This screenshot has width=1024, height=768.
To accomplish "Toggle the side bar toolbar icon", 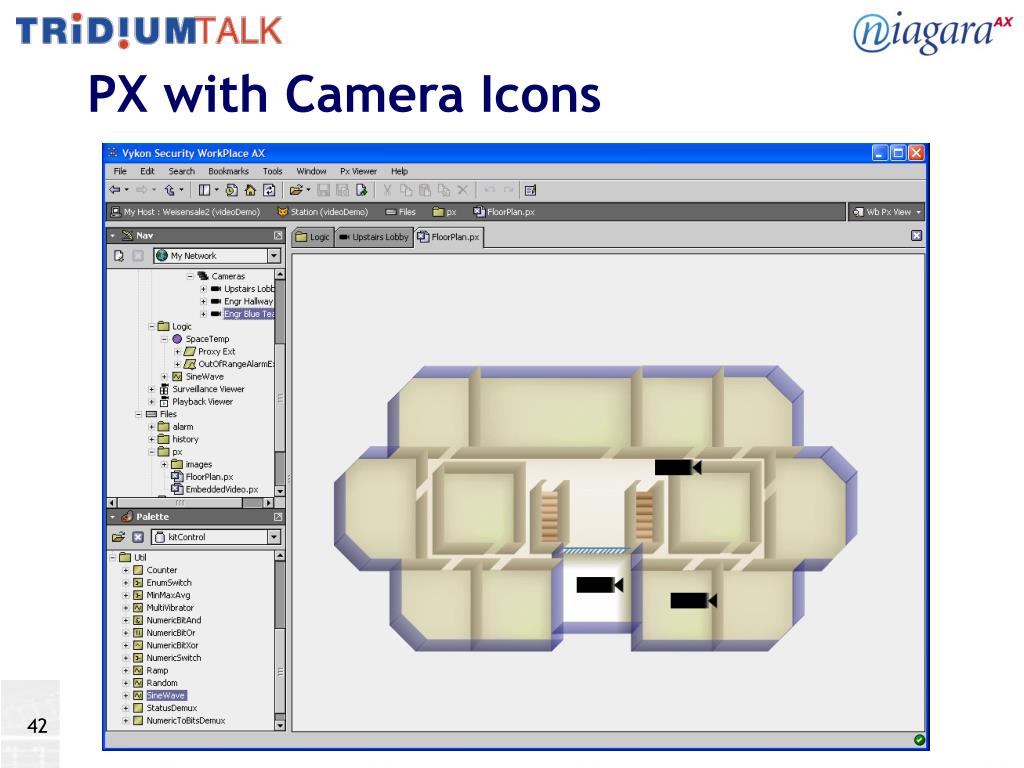I will coord(204,190).
